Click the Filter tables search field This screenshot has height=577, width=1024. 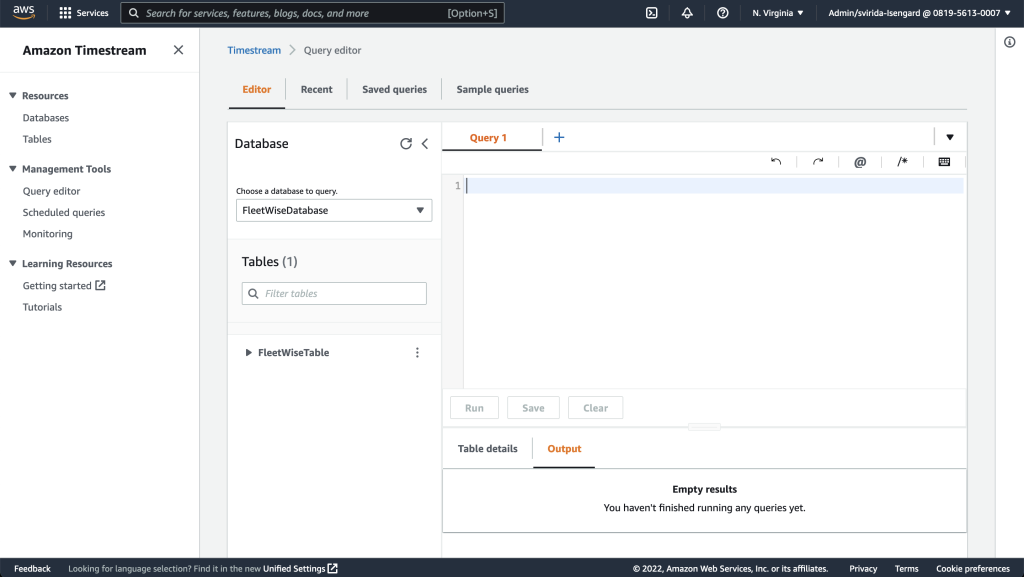(334, 293)
